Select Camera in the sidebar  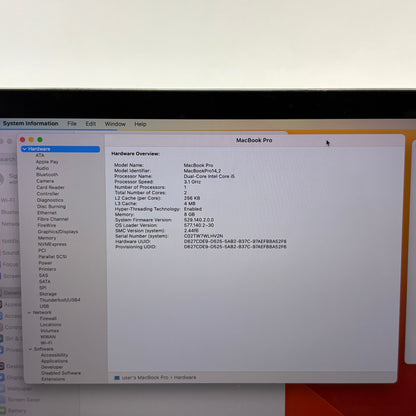pos(45,181)
